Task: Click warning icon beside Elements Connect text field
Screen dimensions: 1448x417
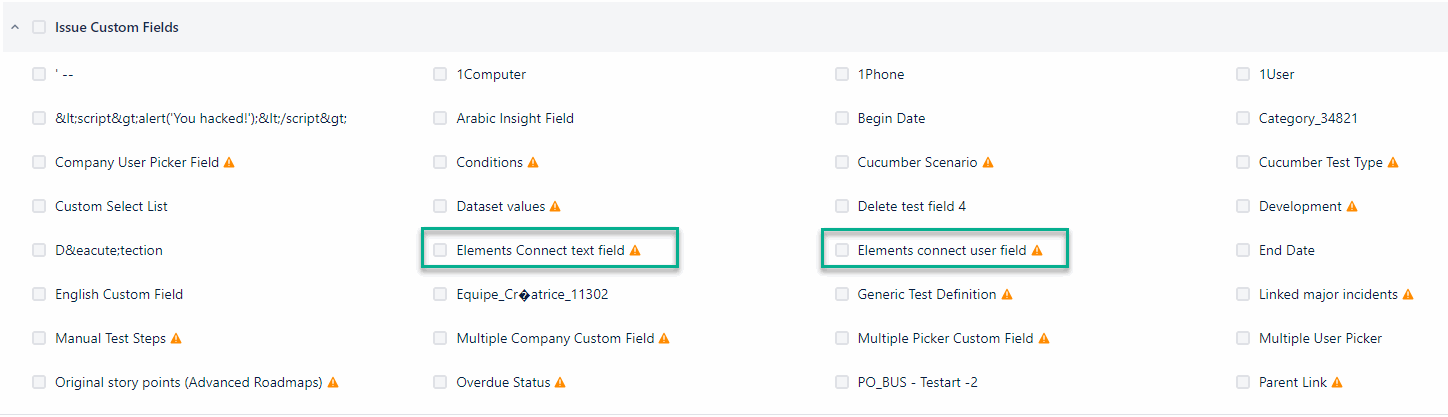Action: coord(635,250)
